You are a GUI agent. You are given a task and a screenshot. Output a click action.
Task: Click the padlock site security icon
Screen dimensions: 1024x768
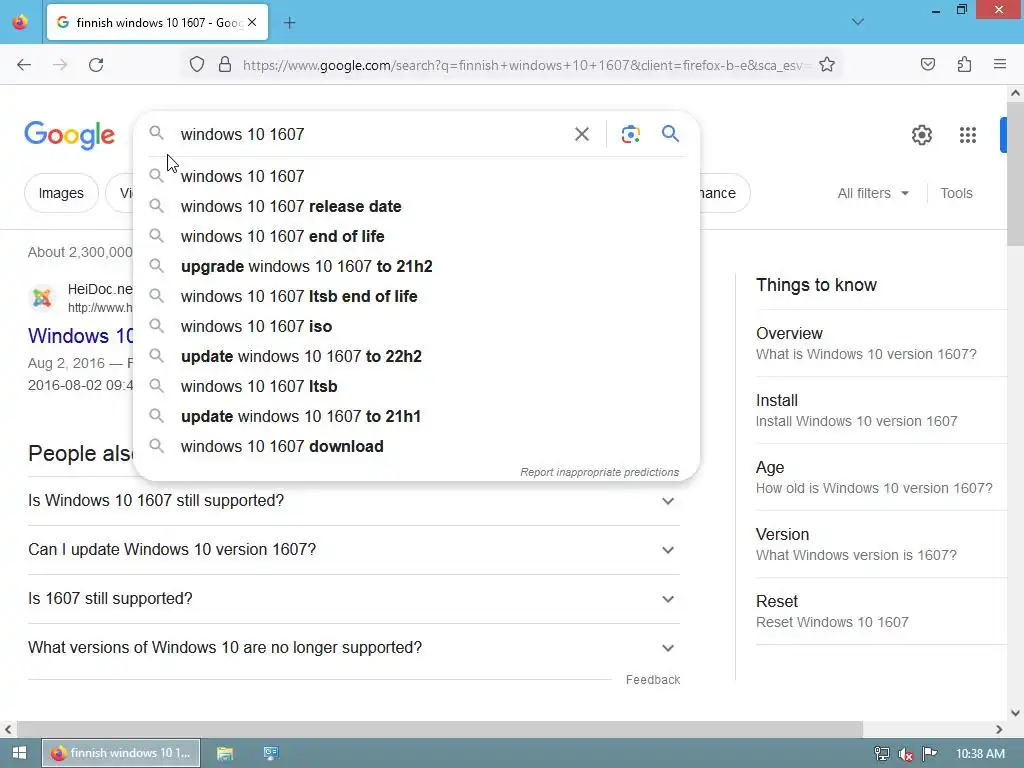pos(225,65)
